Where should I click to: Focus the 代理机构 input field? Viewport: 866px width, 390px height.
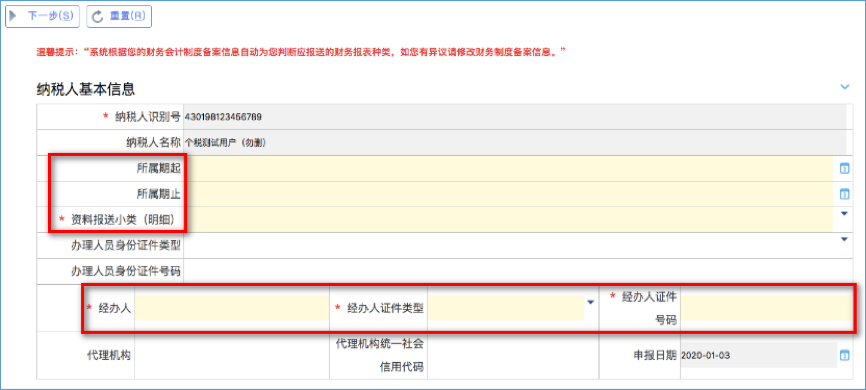click(x=232, y=355)
